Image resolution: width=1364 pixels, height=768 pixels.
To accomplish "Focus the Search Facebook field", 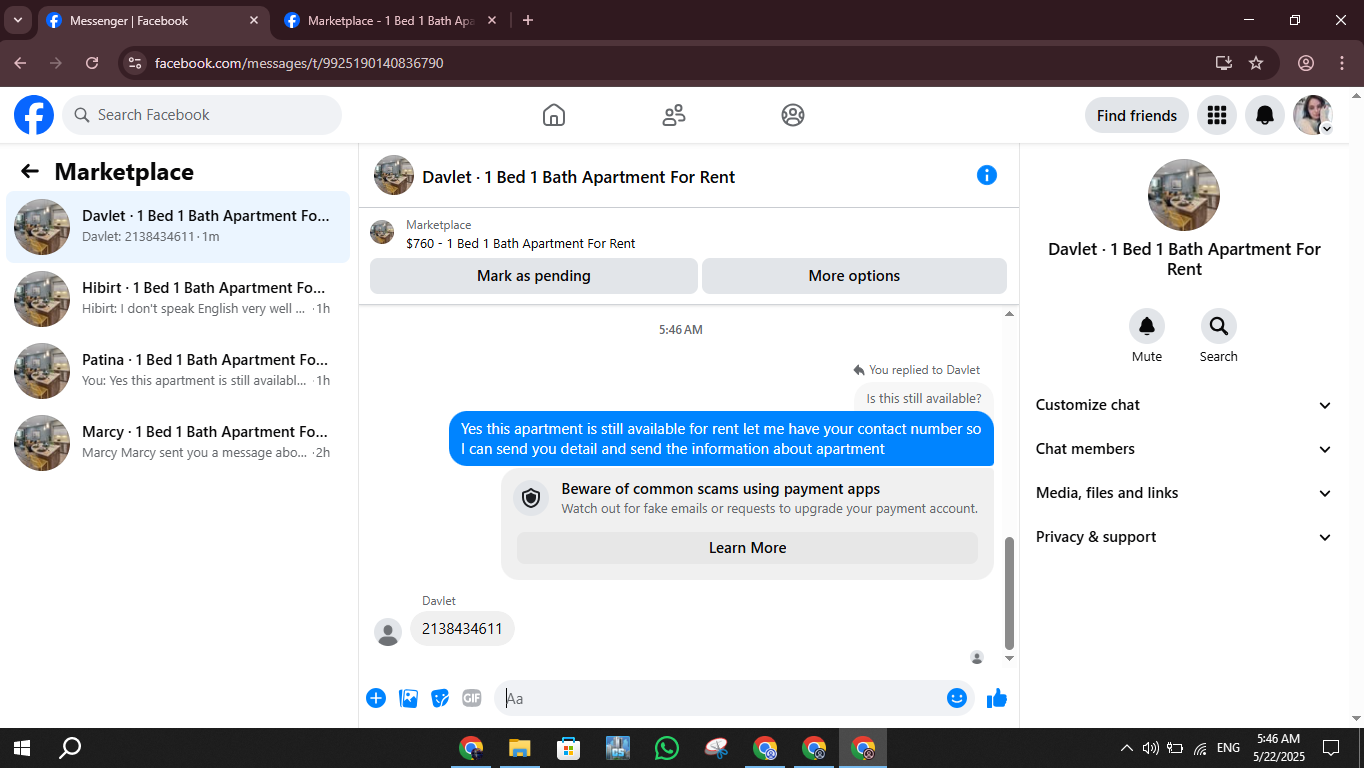I will (202, 115).
